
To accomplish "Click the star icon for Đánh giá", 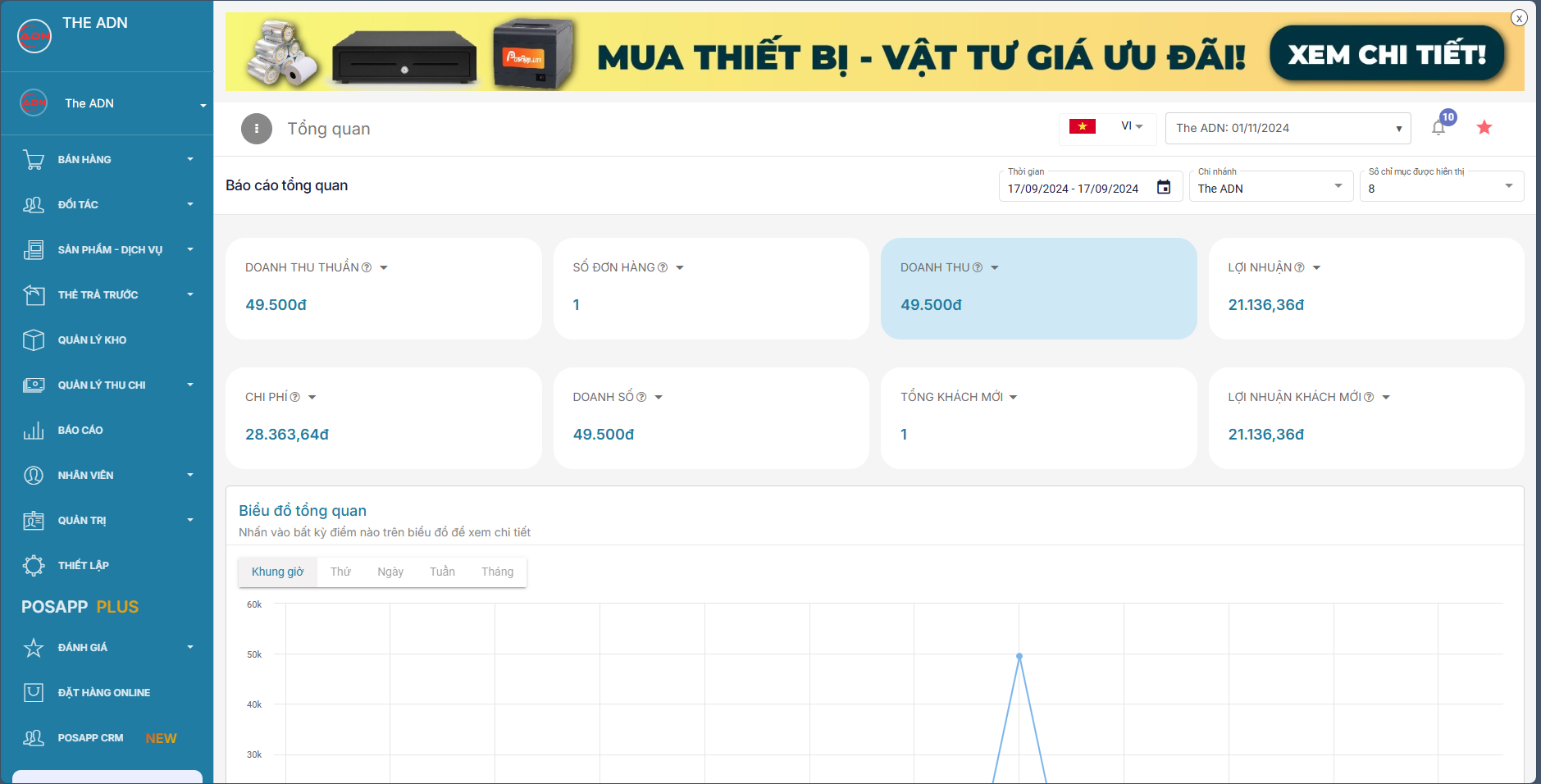I will click(x=34, y=647).
